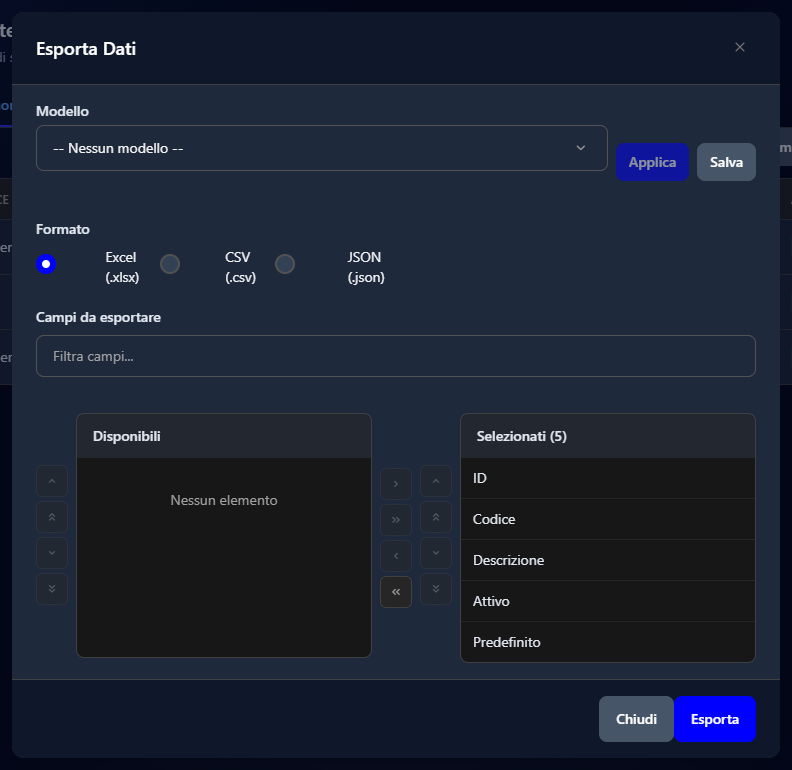This screenshot has width=792, height=770.
Task: Select Descrizione field in Selezionati list
Action: [x=608, y=560]
